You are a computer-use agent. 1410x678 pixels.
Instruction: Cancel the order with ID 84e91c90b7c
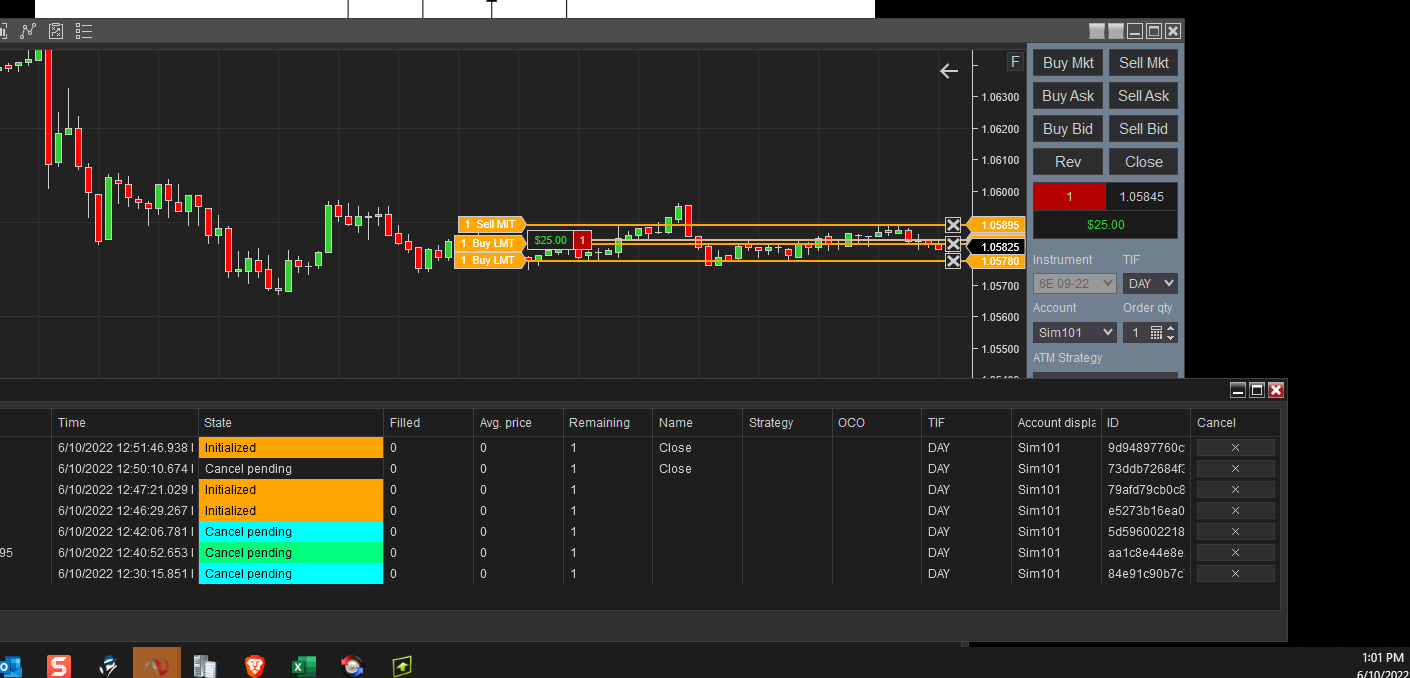coord(1235,574)
